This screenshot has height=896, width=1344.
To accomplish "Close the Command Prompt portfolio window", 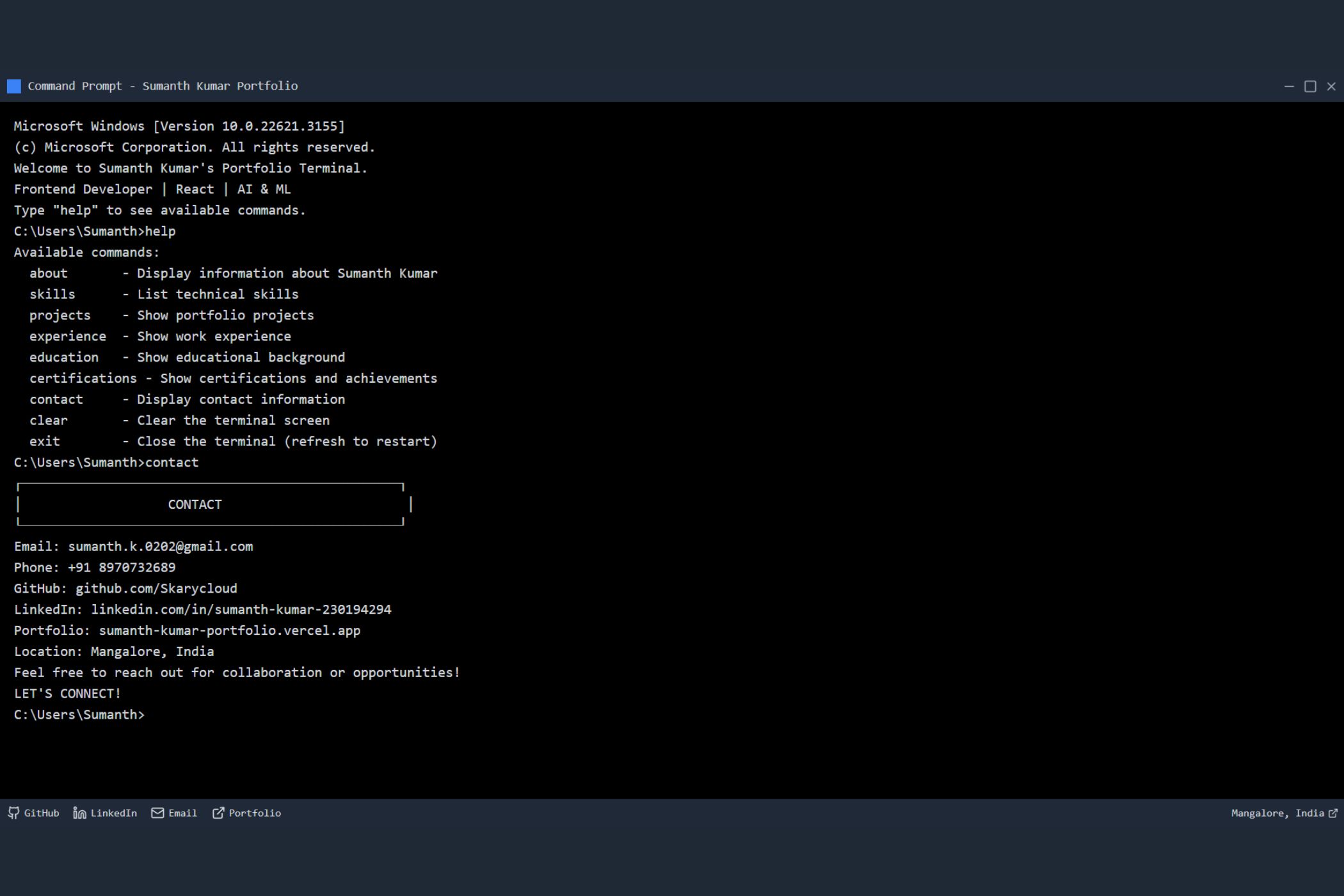I will [1331, 86].
